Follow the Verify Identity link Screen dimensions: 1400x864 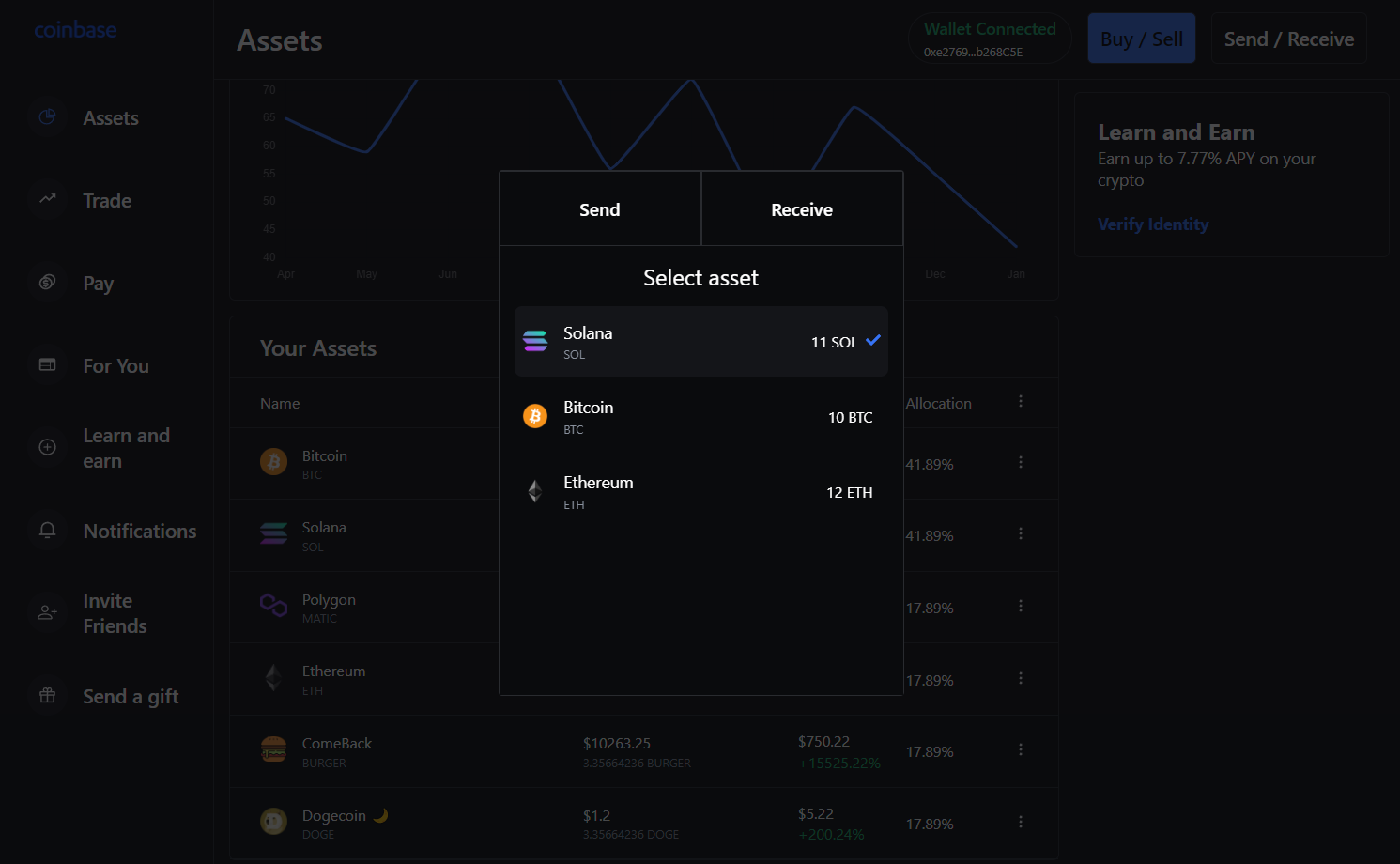[1153, 224]
